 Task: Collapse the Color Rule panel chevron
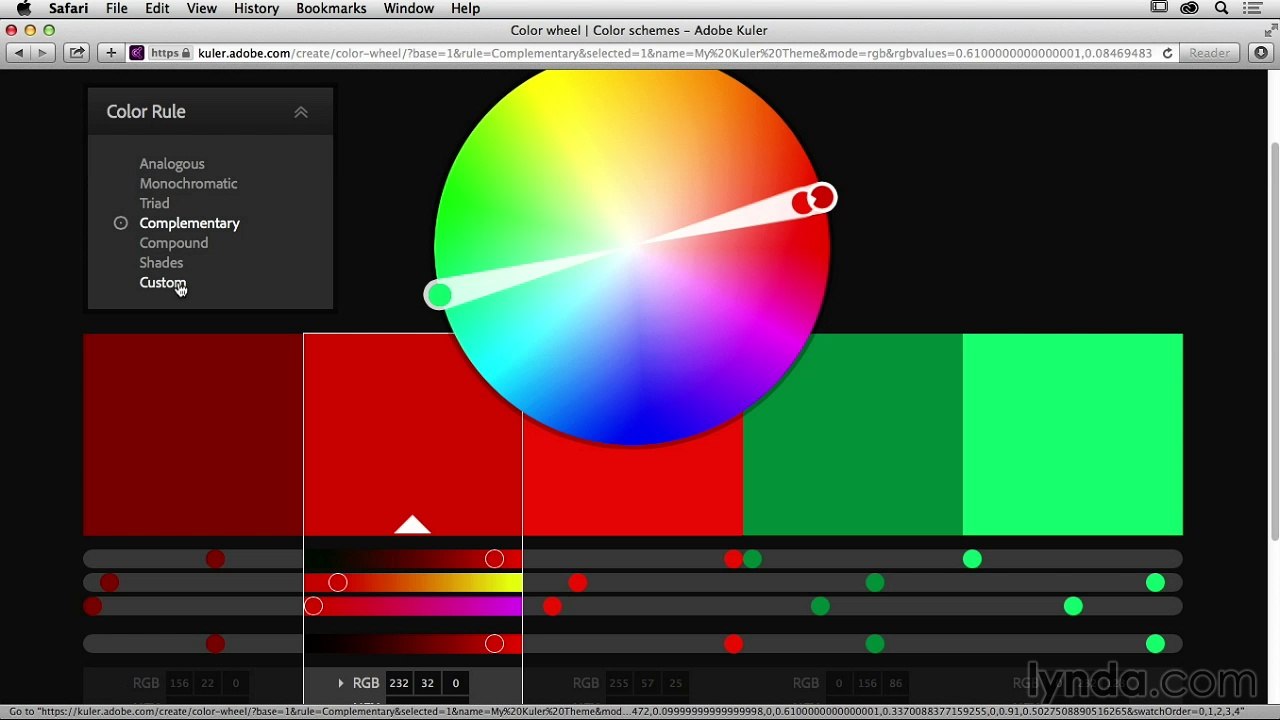coord(301,112)
